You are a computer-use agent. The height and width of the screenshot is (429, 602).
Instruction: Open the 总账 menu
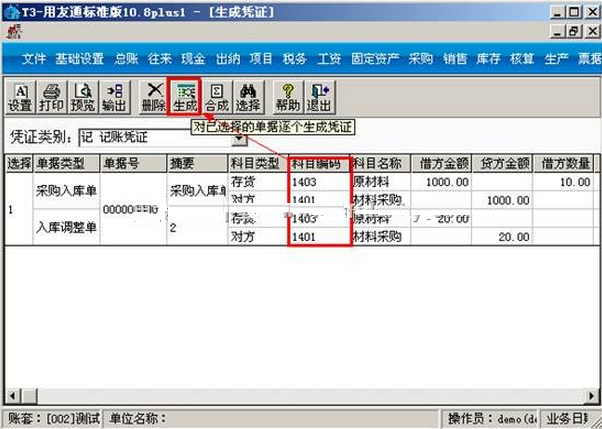pyautogui.click(x=127, y=59)
